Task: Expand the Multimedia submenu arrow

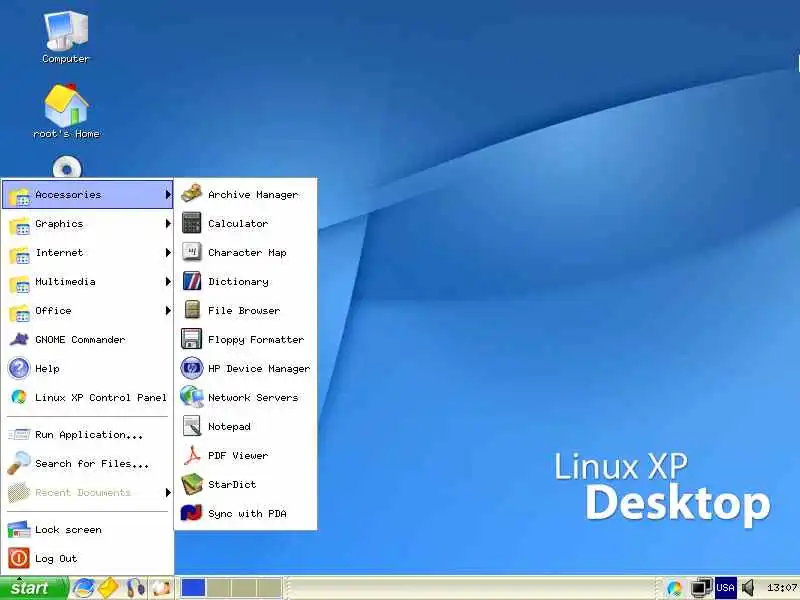Action: [x=168, y=282]
